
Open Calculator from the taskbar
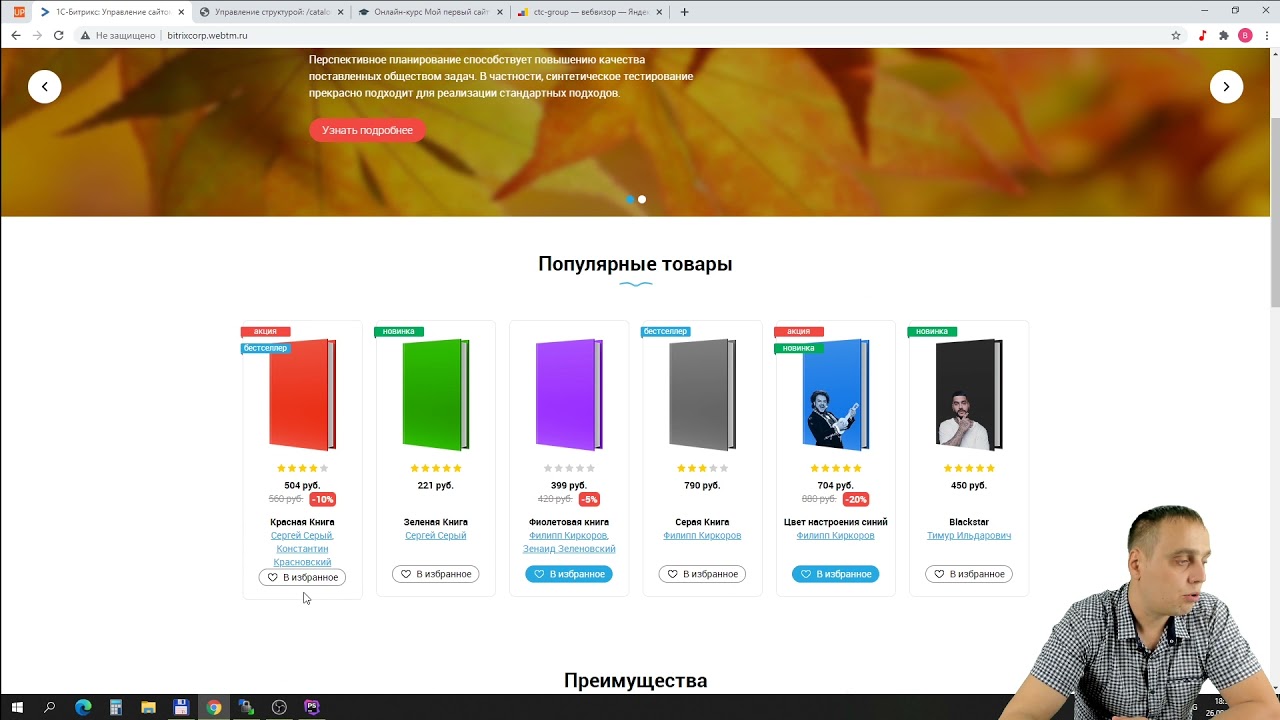[116, 707]
